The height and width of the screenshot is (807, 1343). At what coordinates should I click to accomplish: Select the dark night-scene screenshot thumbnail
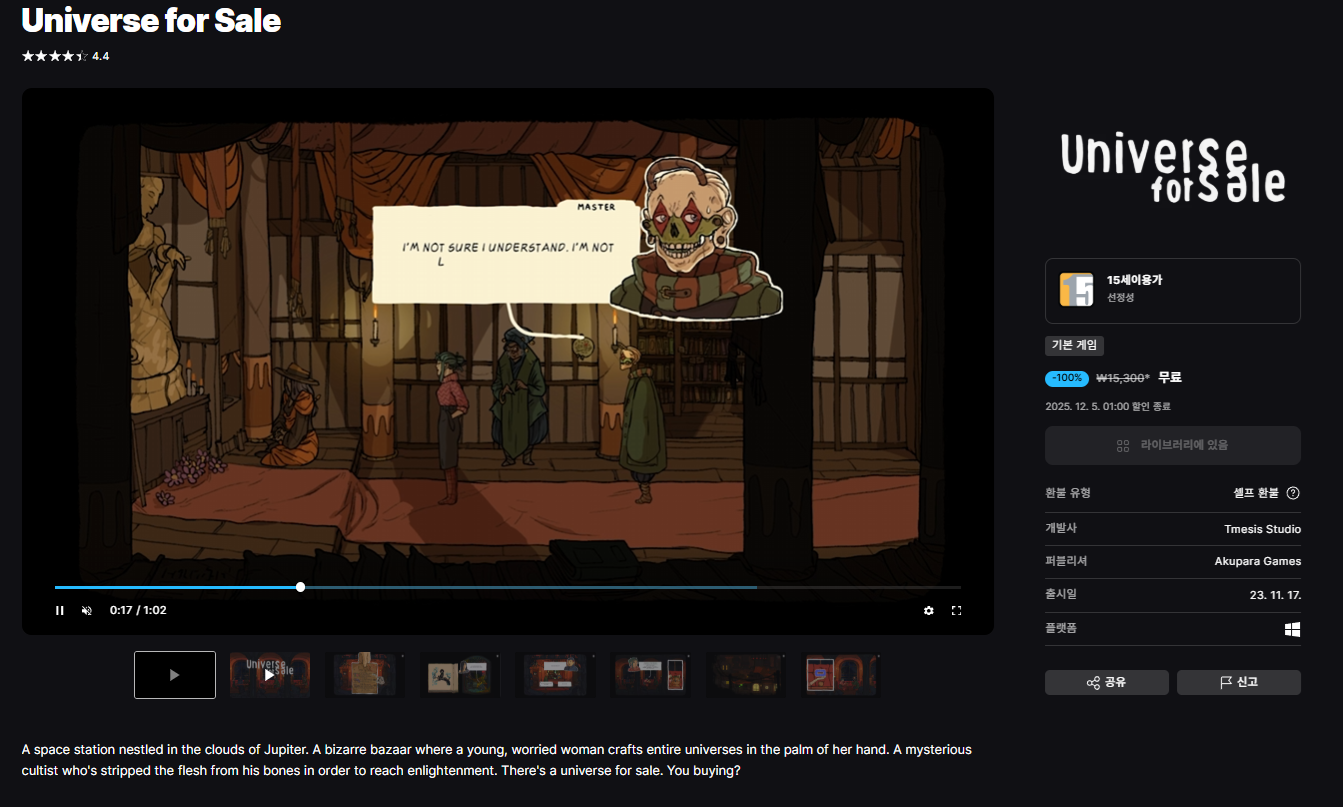click(x=746, y=675)
